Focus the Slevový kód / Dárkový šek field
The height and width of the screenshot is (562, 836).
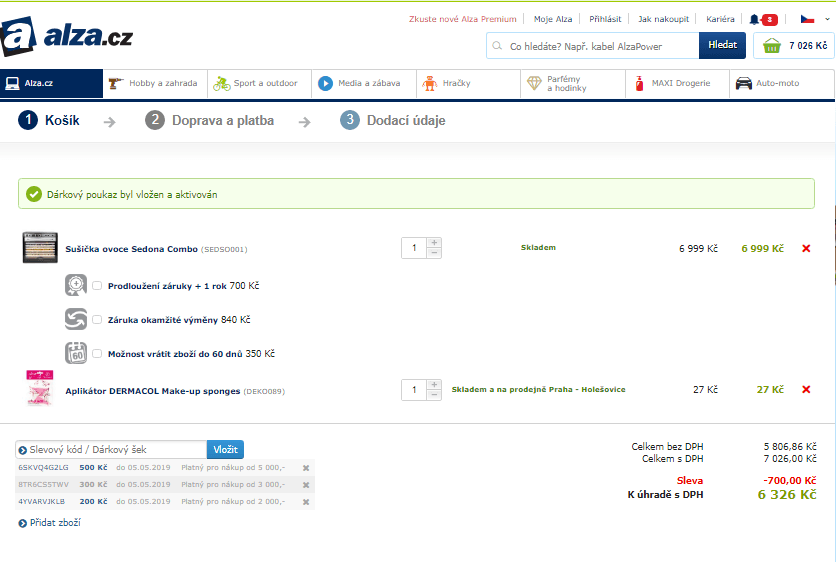point(111,449)
